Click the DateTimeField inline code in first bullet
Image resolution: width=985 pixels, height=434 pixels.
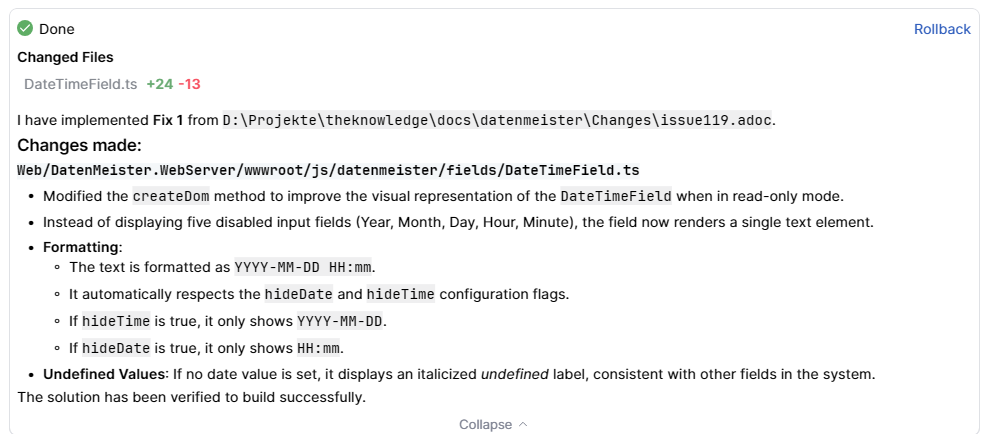[615, 195]
